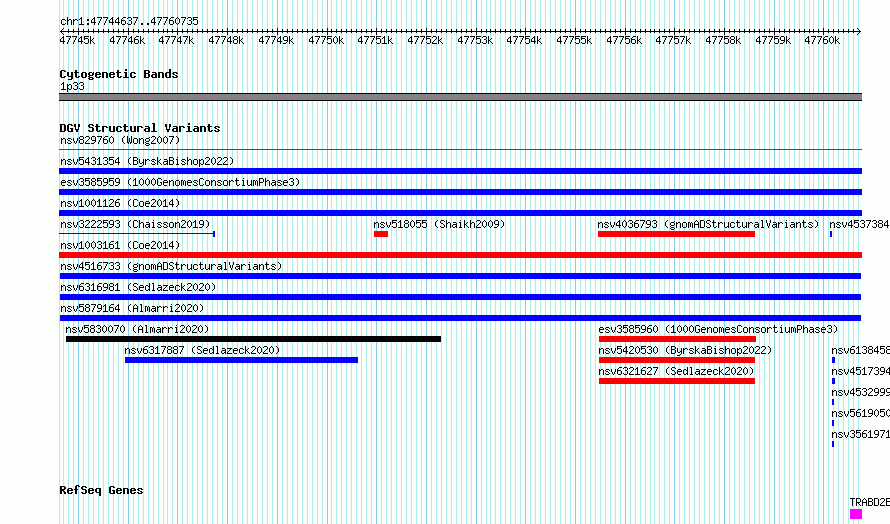Screen dimensions: 890x524
Task: Click the red bar under nsv4036793
Action: click(x=677, y=234)
